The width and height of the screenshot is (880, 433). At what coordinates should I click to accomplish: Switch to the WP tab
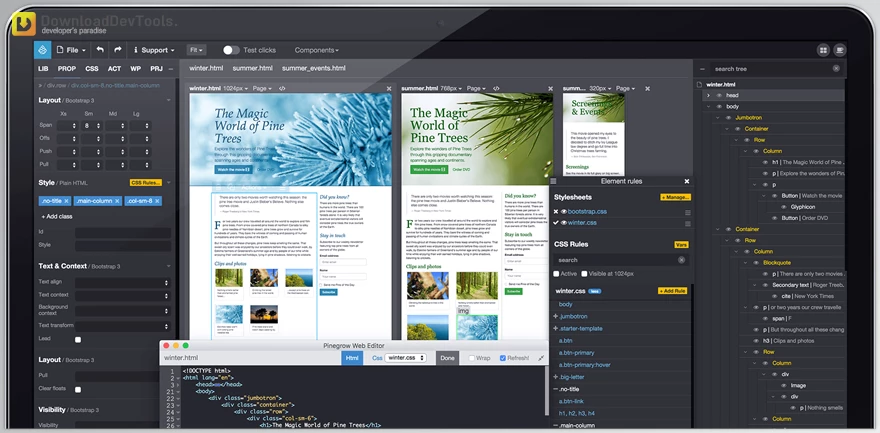[x=135, y=68]
